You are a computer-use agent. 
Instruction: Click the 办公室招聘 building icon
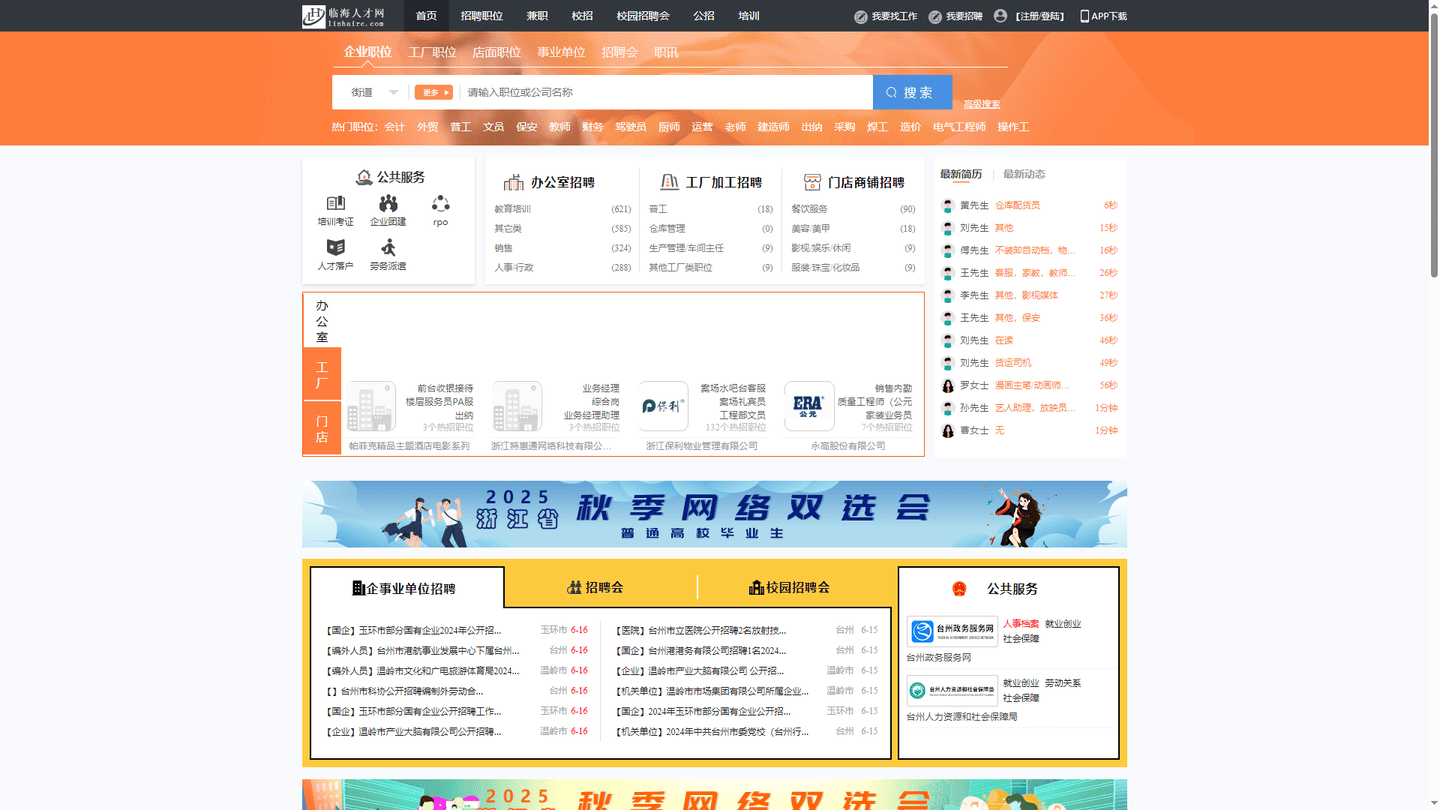coord(514,182)
